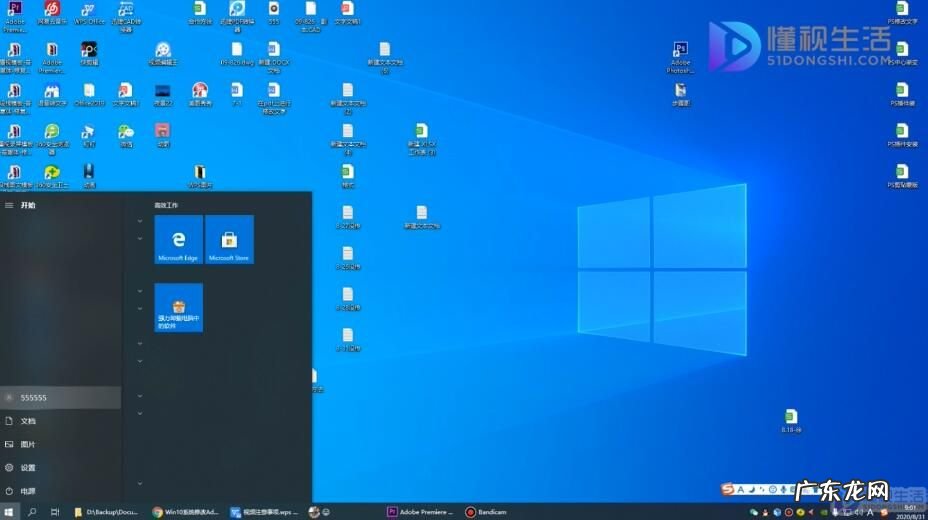
Task: Select 迅捷CAD编辑器 desktop shortcut
Action: pyautogui.click(x=125, y=17)
